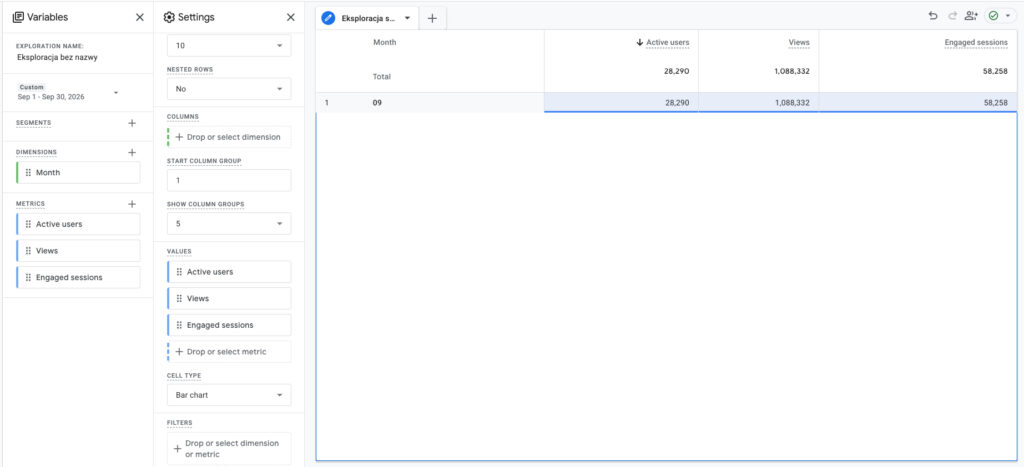Click row 1 Views value 1,088,332
1024x467 pixels.
(790, 103)
